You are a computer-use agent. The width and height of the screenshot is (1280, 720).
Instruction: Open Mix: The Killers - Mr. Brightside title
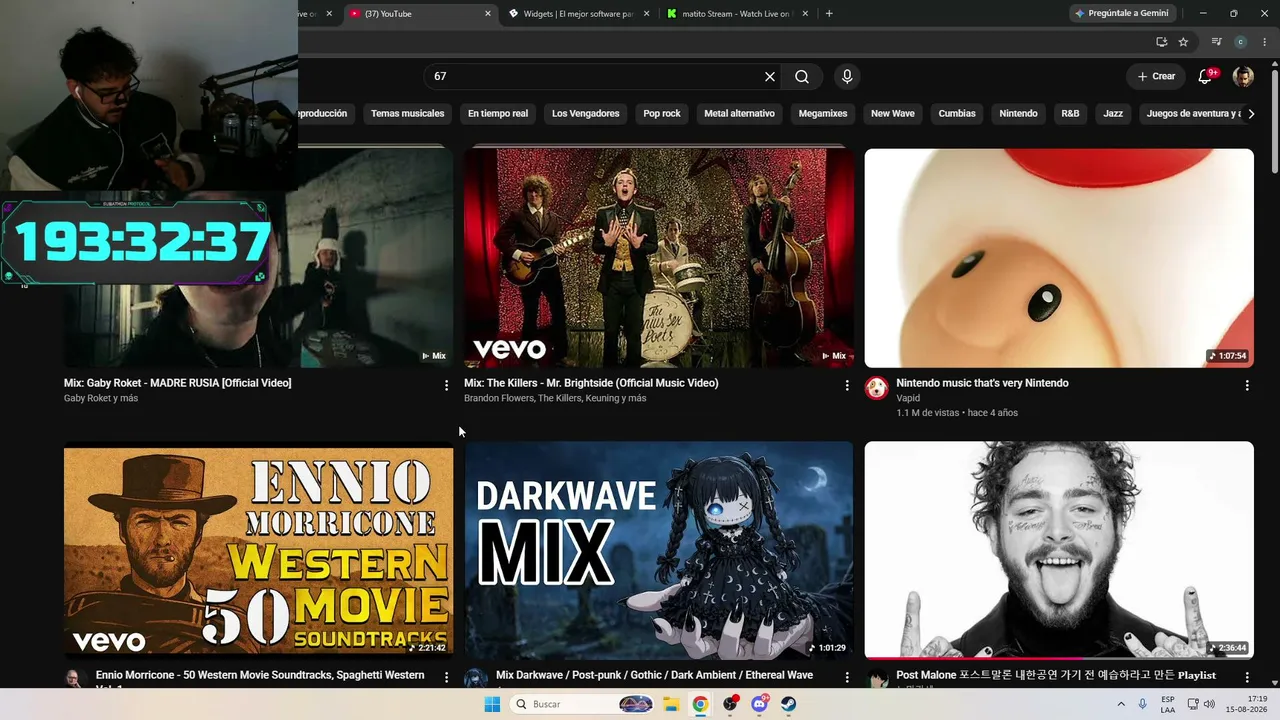click(x=591, y=383)
